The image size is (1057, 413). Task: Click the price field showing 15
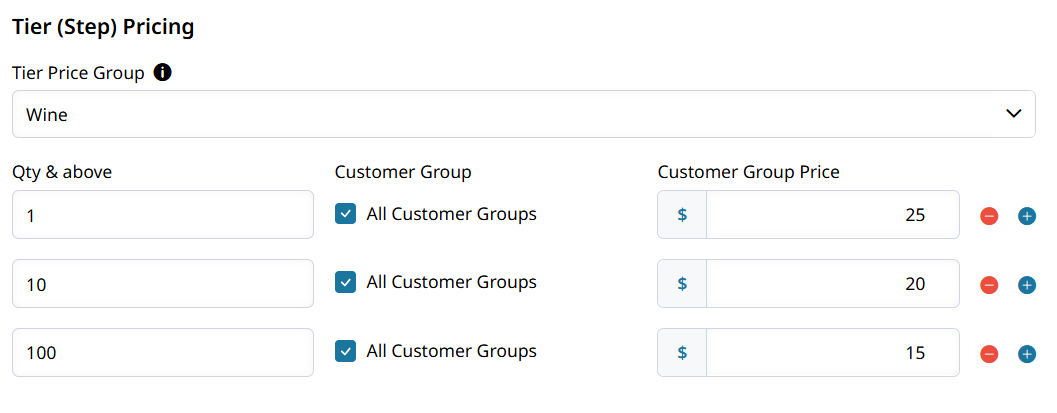832,353
